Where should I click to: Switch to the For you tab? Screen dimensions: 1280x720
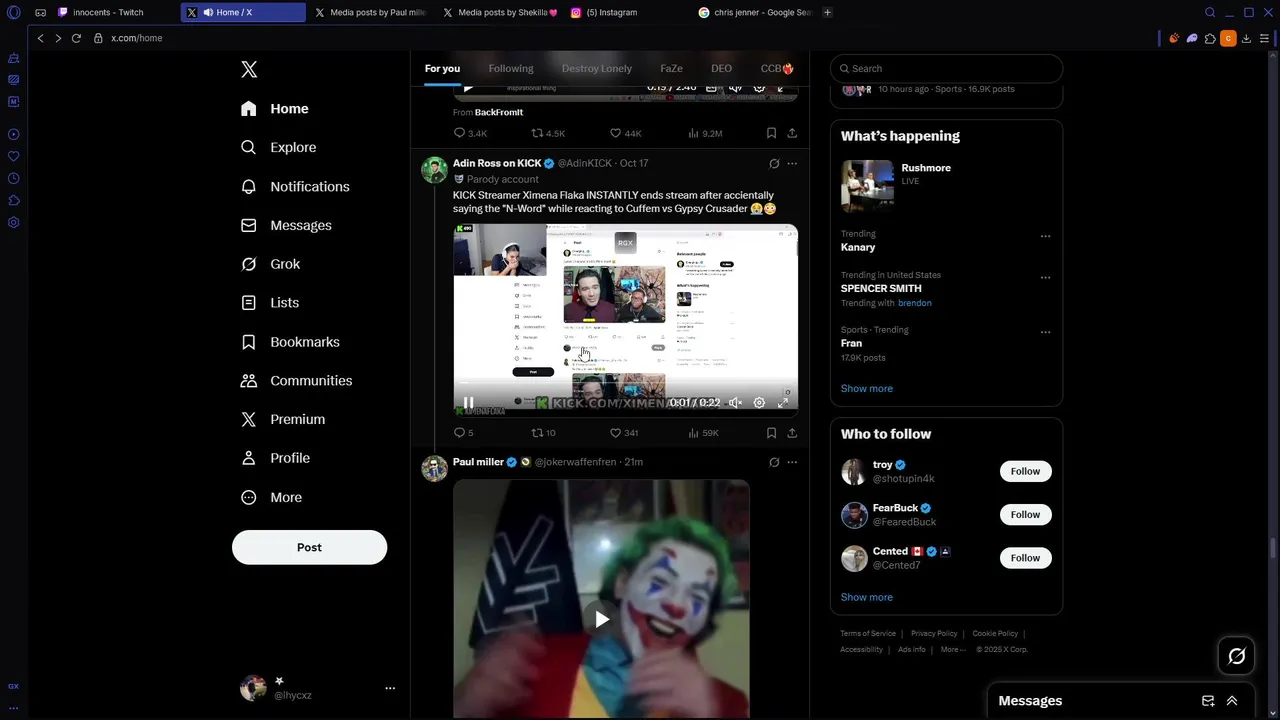tap(442, 68)
